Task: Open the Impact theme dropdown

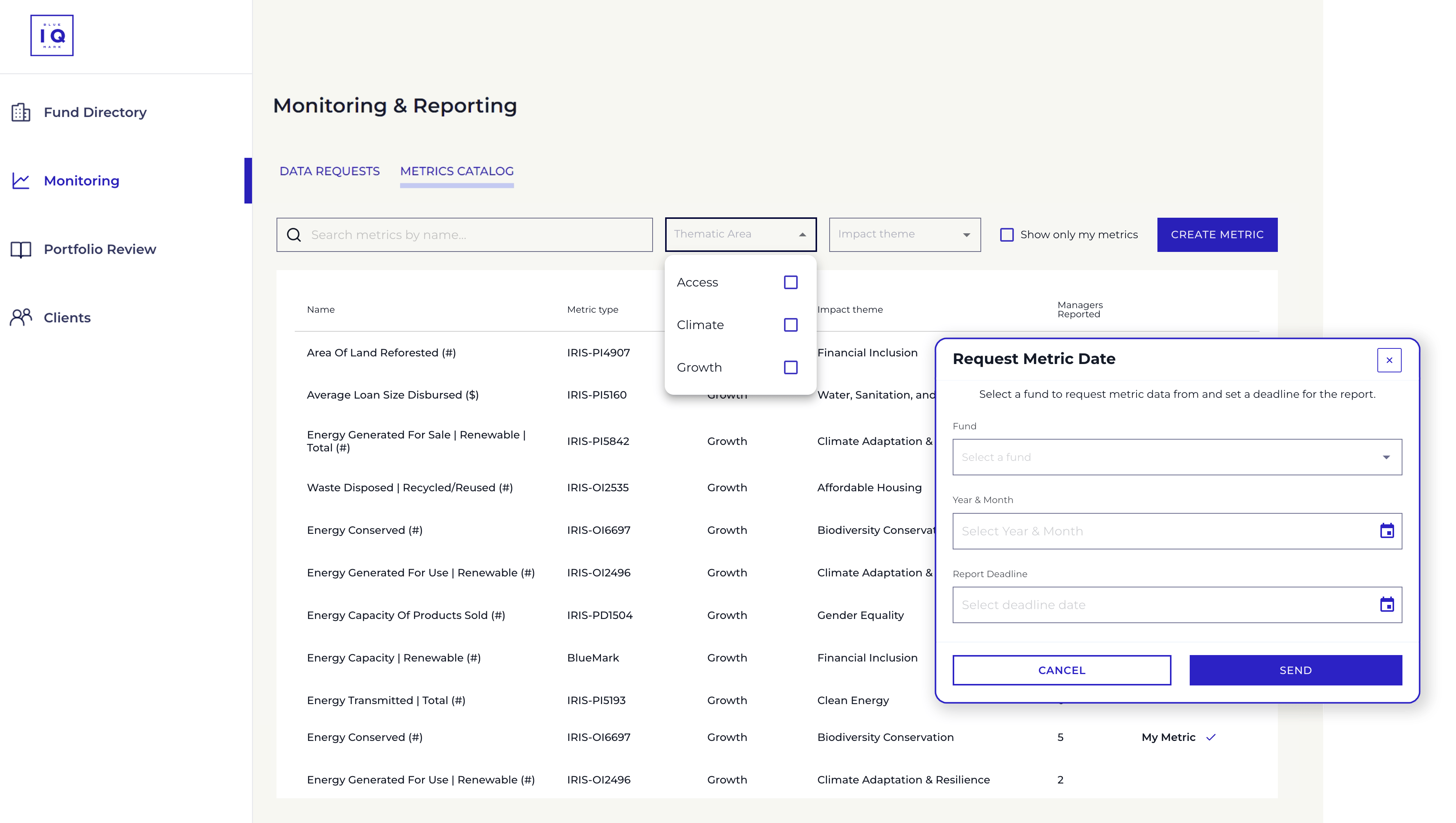Action: pos(904,234)
